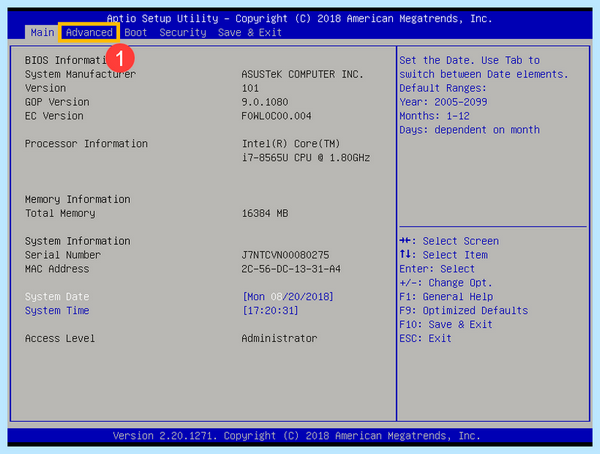Click the System Manufacturer label
The image size is (600, 454).
point(80,74)
